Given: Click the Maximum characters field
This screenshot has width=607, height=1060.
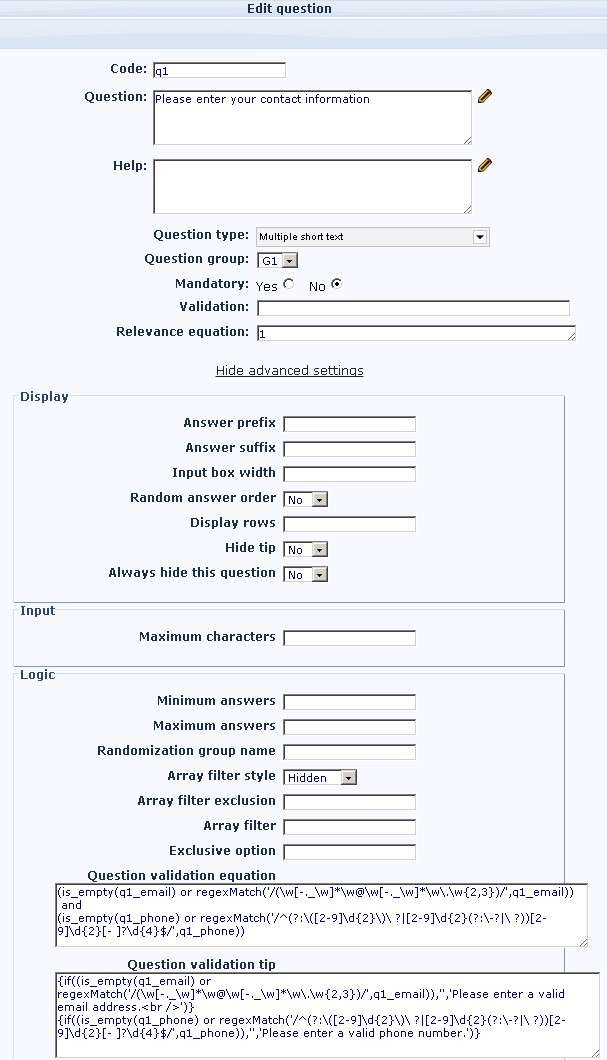Looking at the screenshot, I should click(349, 638).
